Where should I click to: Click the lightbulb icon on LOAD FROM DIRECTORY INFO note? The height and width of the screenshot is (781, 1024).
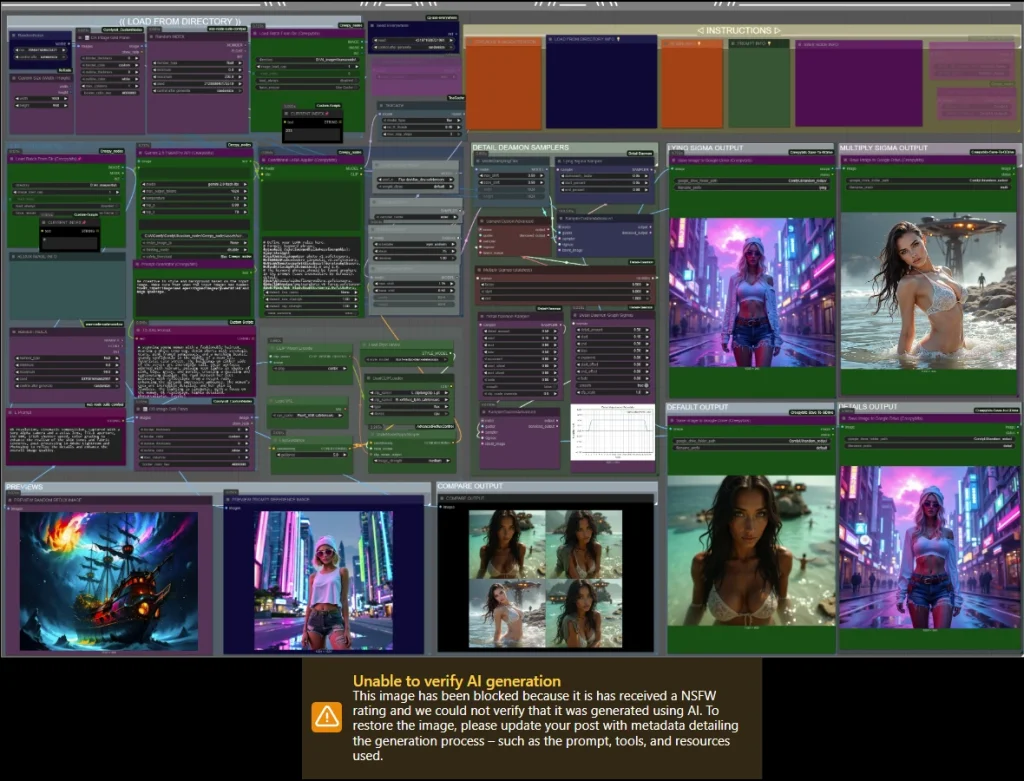[x=618, y=39]
